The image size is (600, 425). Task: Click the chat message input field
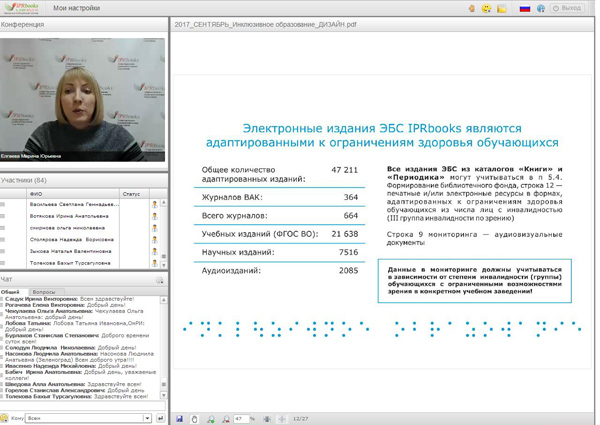click(x=83, y=405)
